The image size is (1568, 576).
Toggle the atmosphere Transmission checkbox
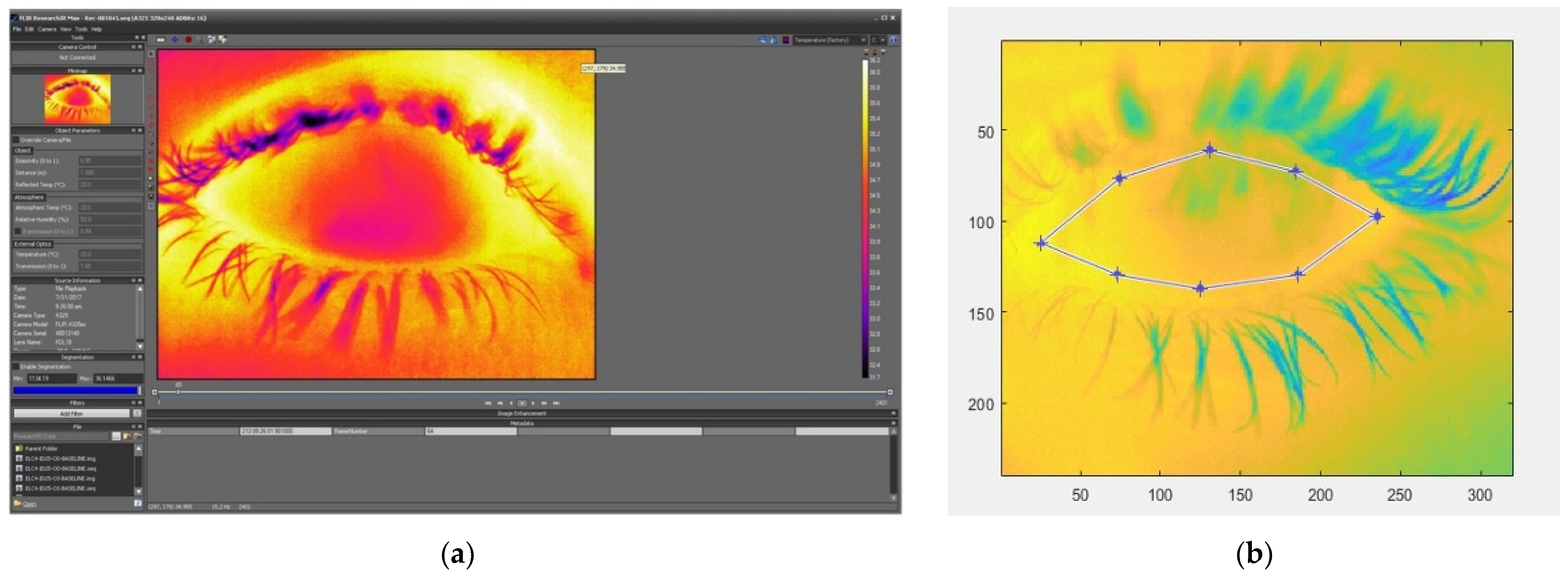[18, 232]
